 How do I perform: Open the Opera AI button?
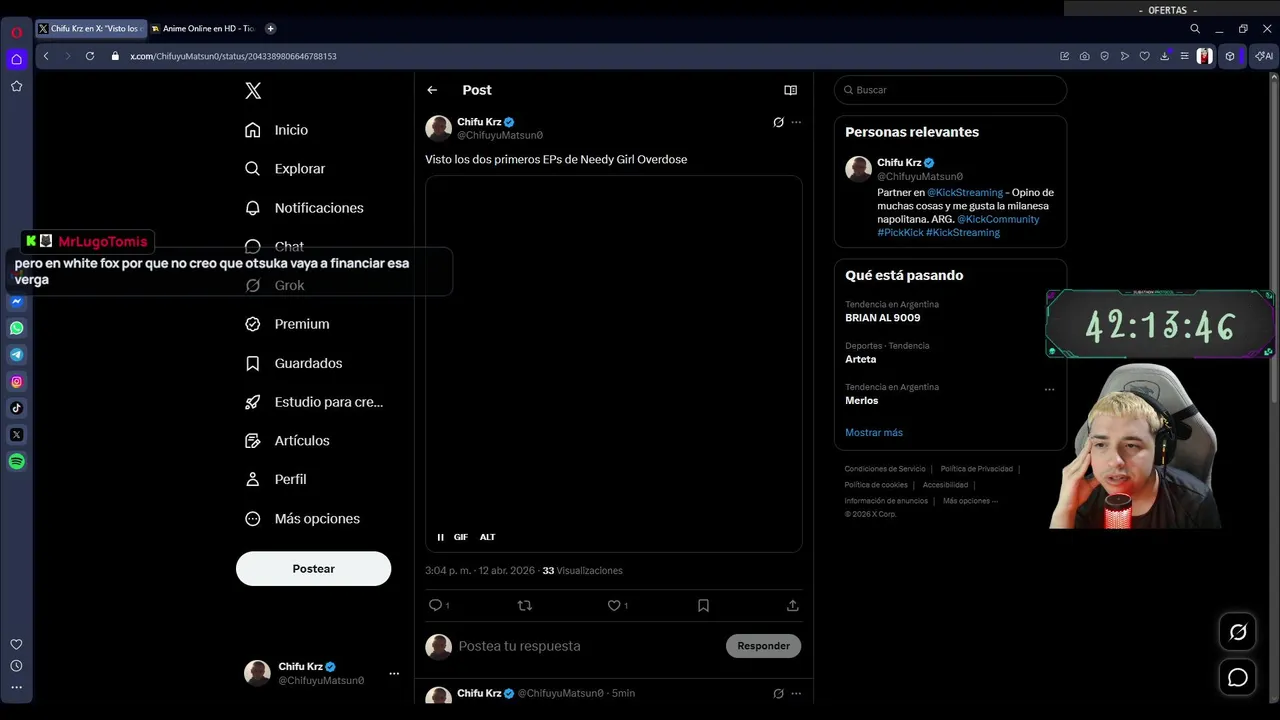pyautogui.click(x=1264, y=56)
